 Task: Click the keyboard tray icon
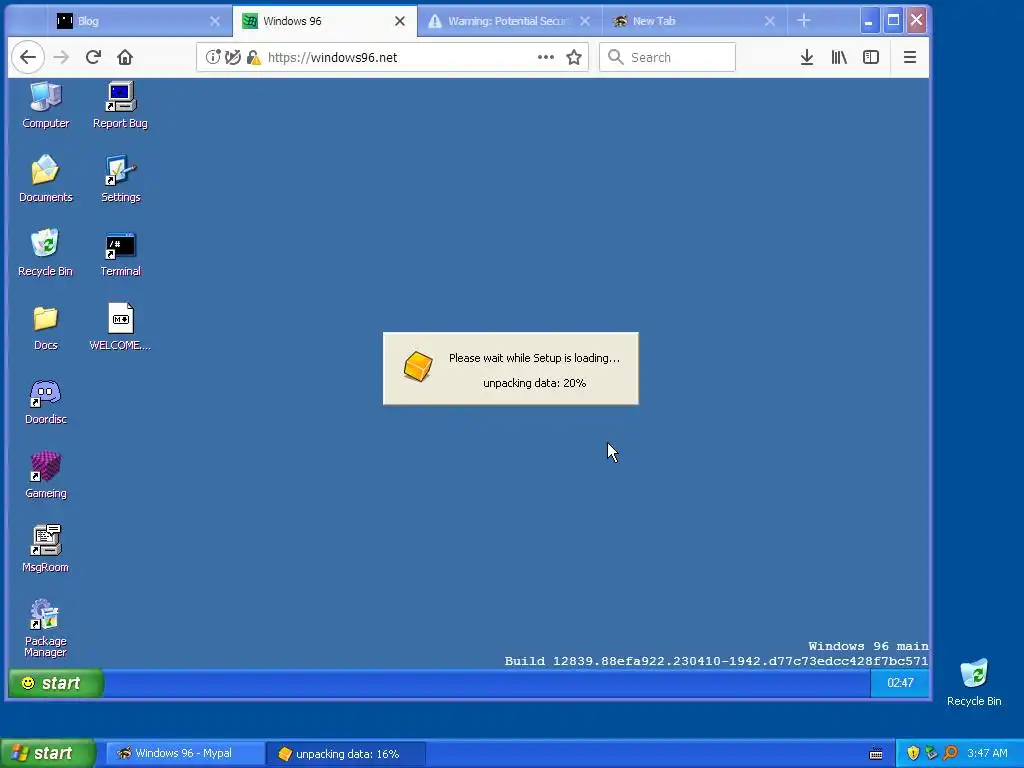pyautogui.click(x=876, y=754)
